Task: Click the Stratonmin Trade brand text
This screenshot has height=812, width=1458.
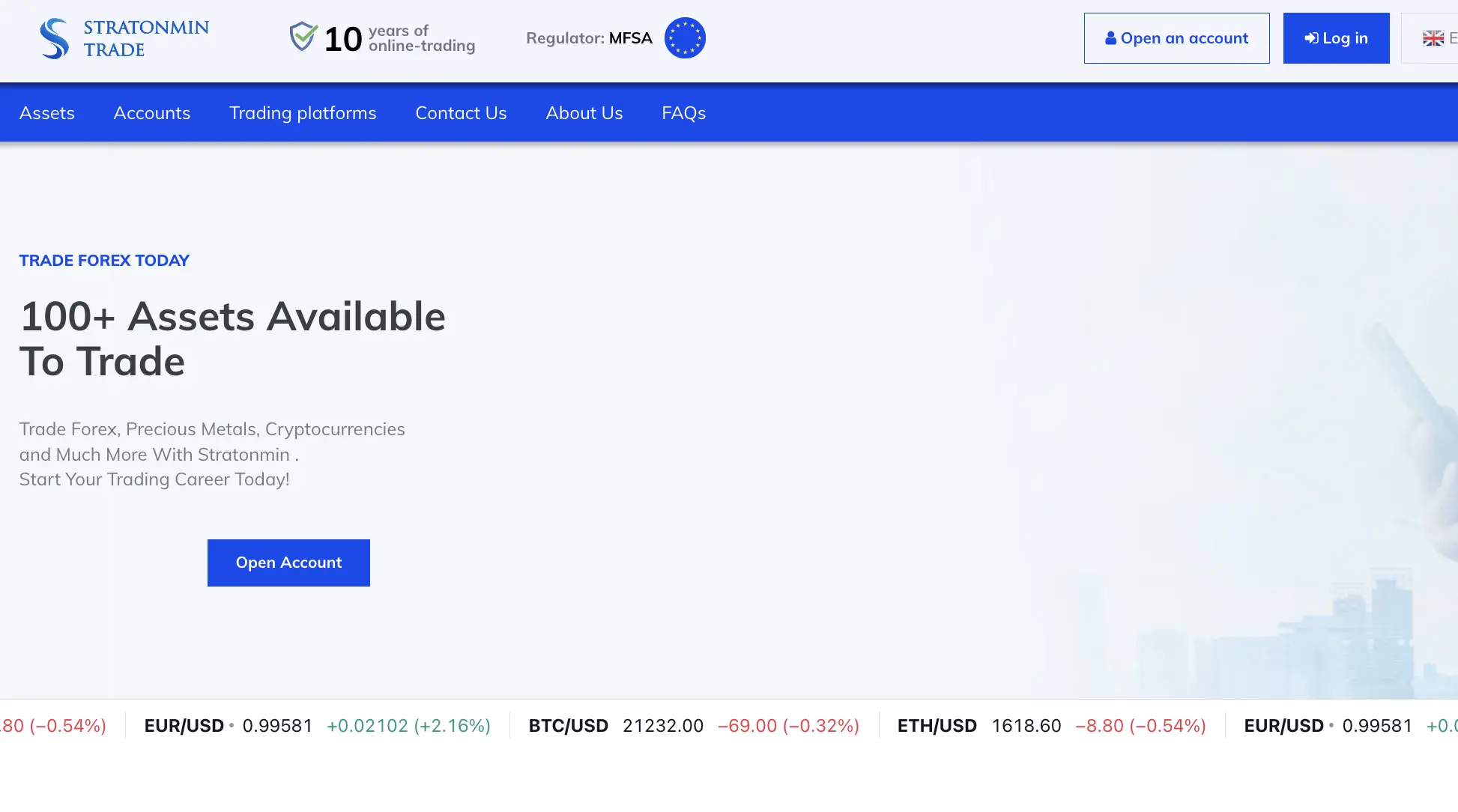Action: click(146, 38)
